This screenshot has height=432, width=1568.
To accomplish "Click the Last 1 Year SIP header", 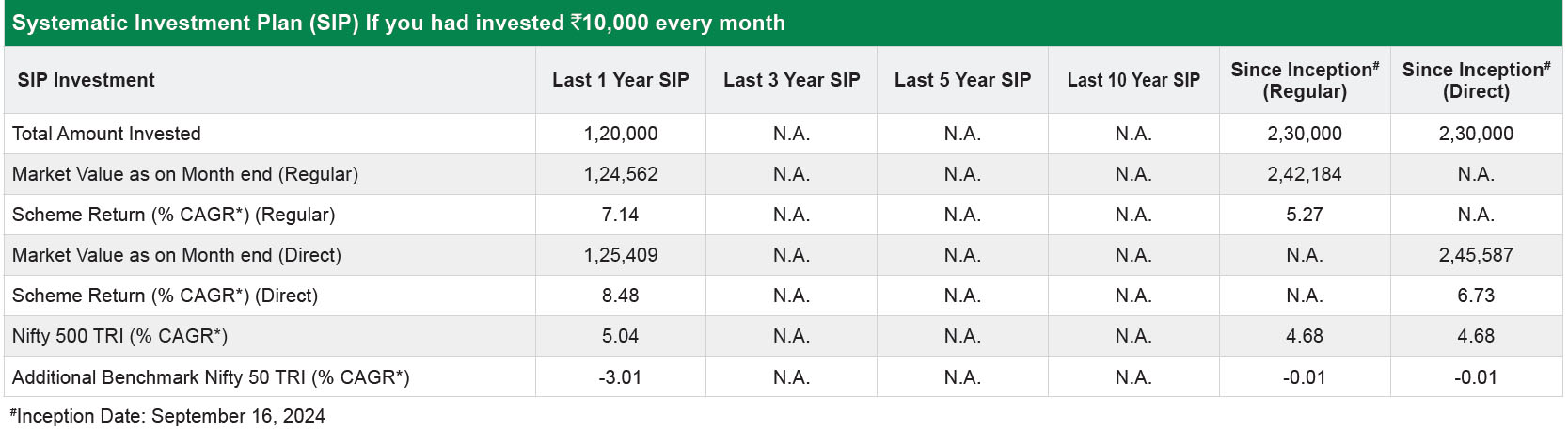I will tap(621, 80).
